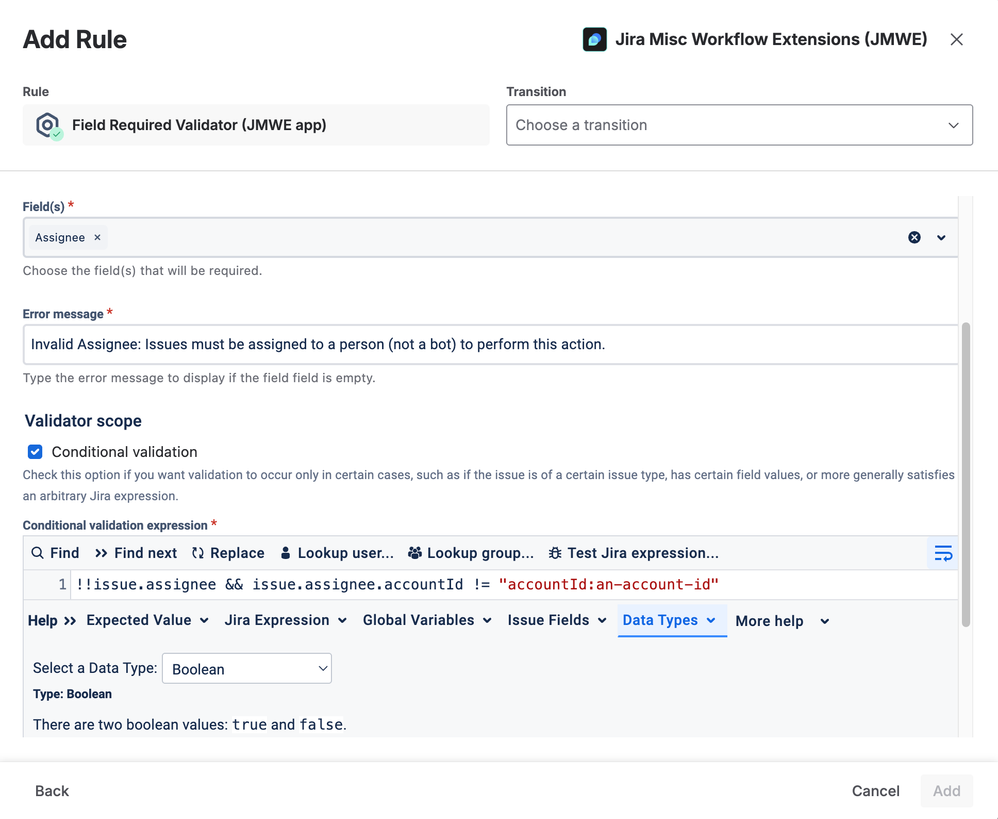Expand the Issue Fields help section
This screenshot has width=998, height=819.
(x=557, y=620)
